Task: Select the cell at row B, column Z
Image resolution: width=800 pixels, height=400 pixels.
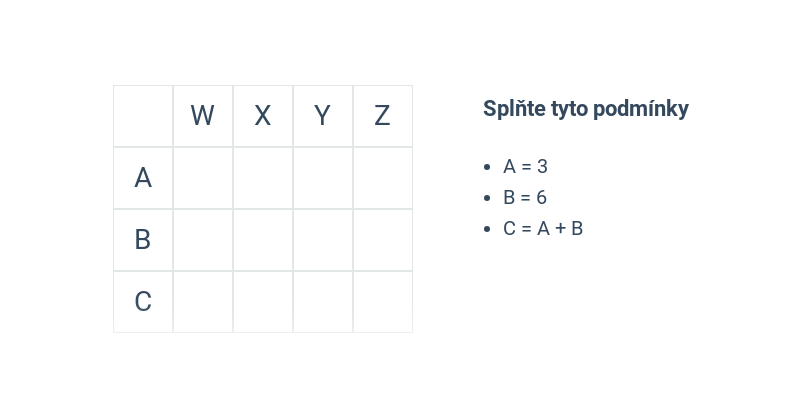Action: coord(383,240)
